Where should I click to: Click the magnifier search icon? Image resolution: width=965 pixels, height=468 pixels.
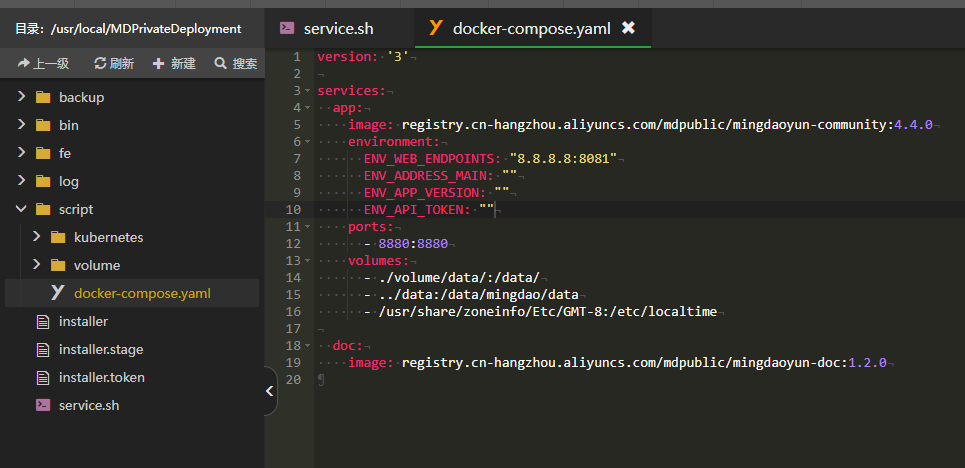pyautogui.click(x=220, y=63)
